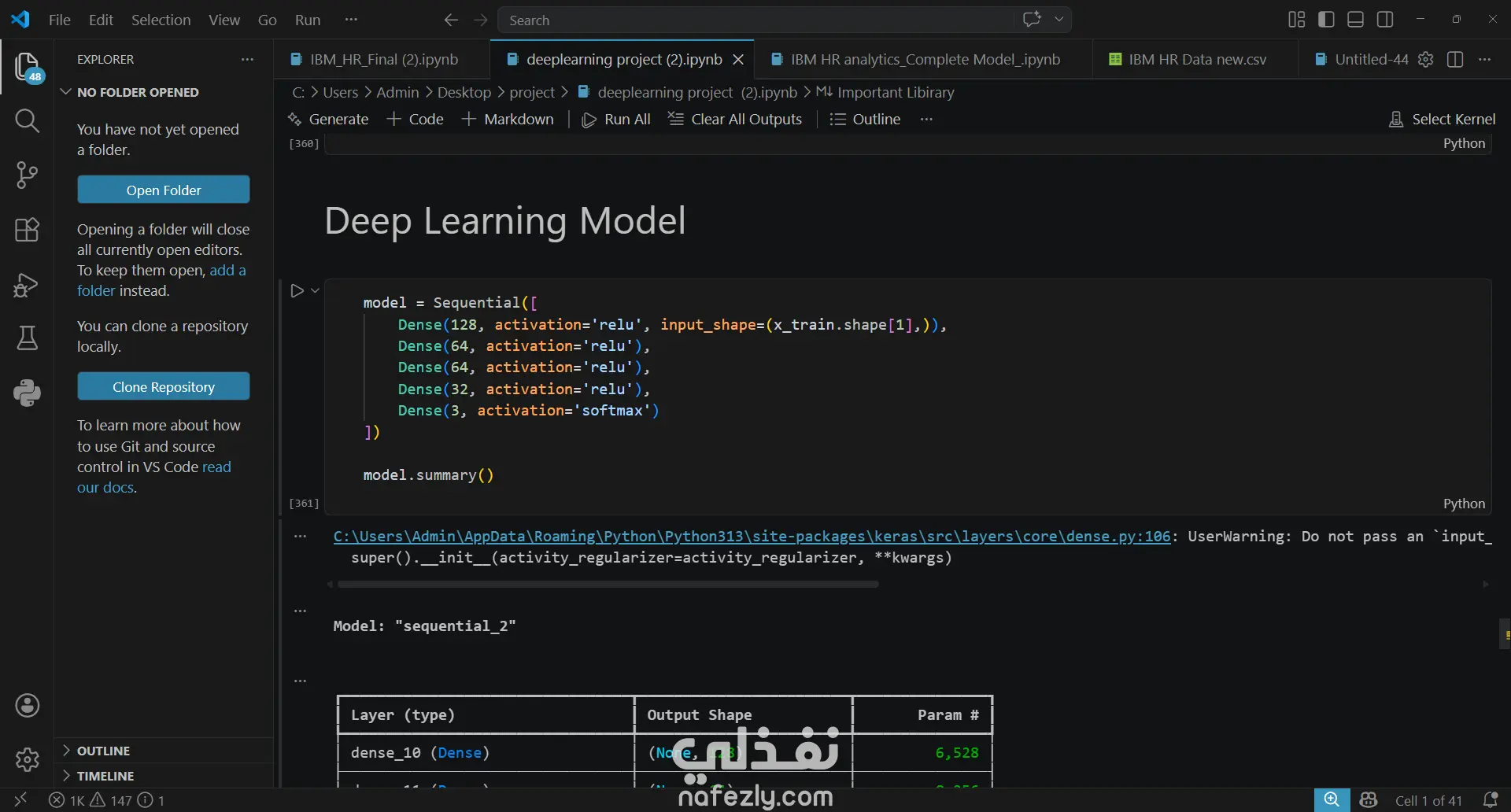Click the Clone Repository button
The height and width of the screenshot is (812, 1511).
[164, 386]
